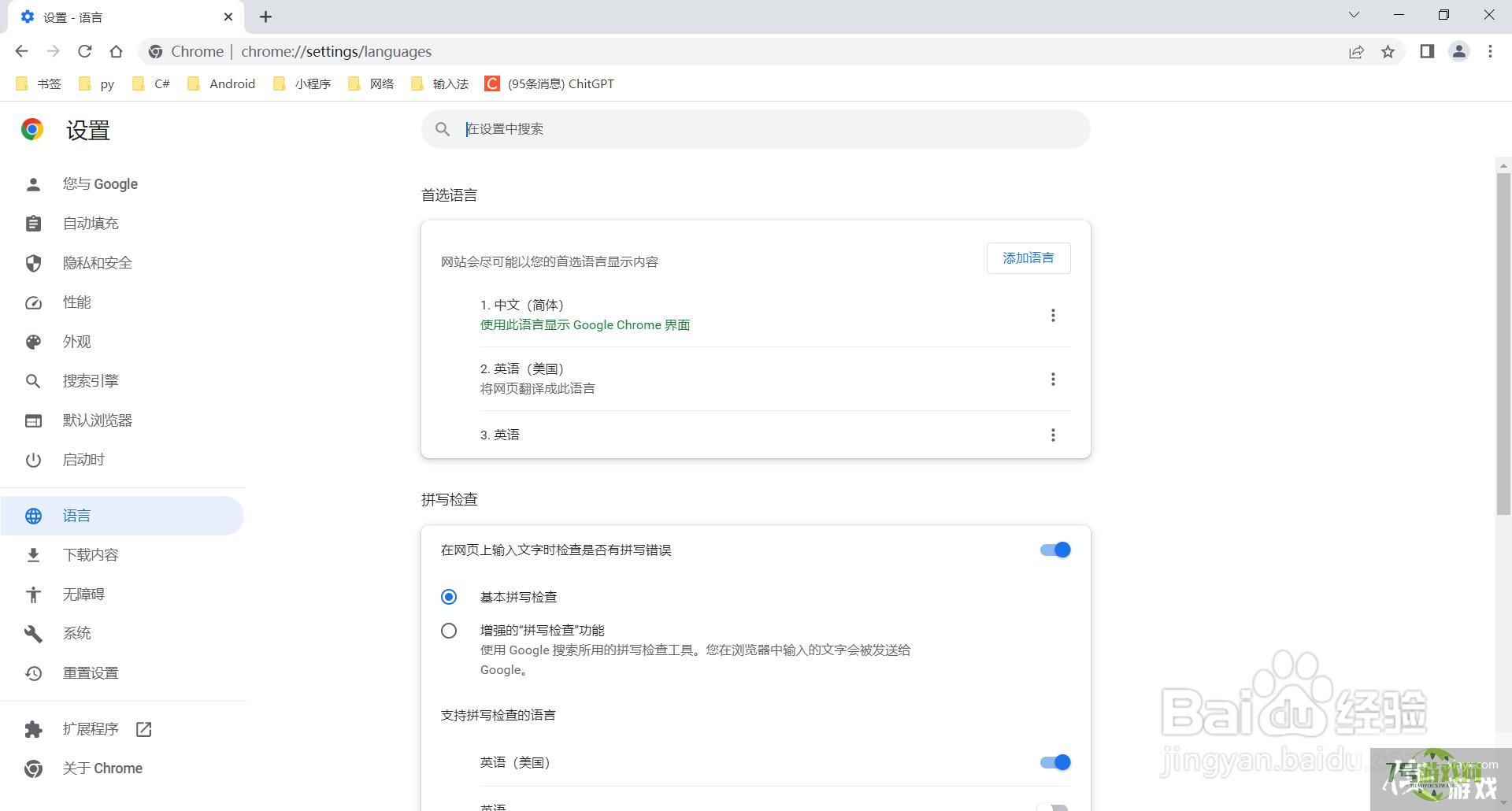Open the 网络 bookmarks folder
The height and width of the screenshot is (811, 1512).
(371, 83)
